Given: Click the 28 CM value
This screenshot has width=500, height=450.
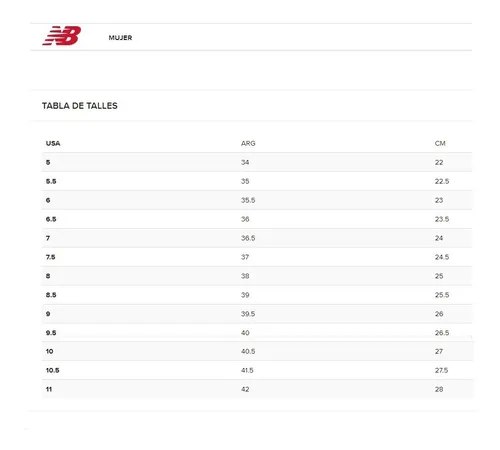Looking at the screenshot, I should coord(439,389).
